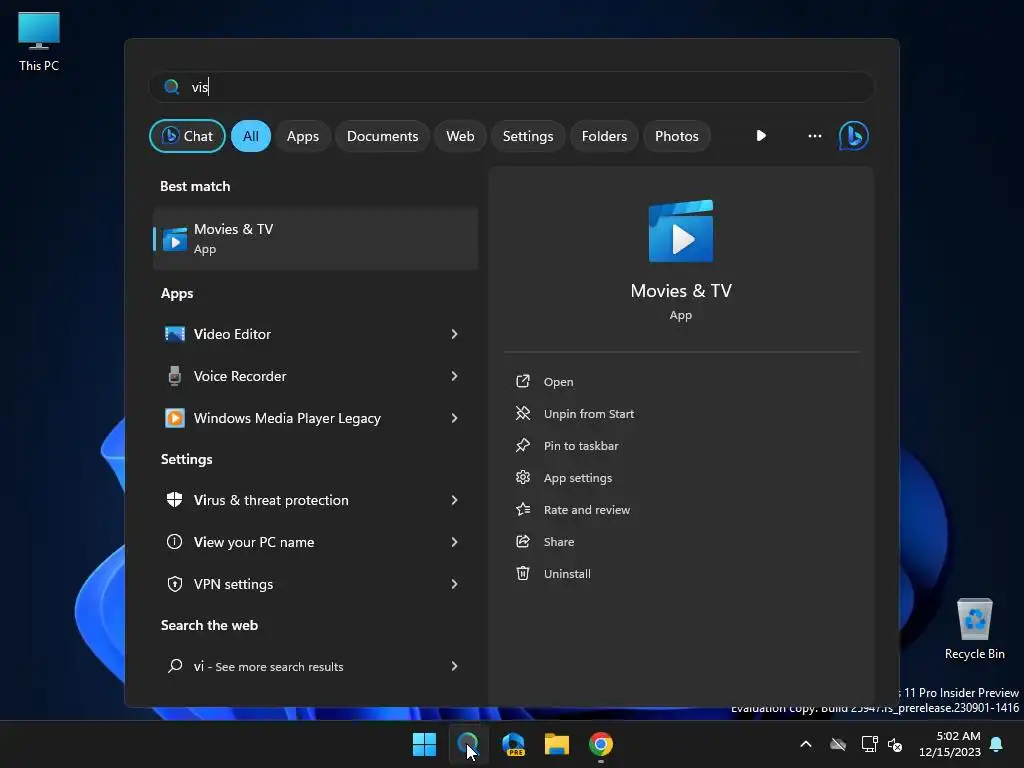Switch to the Apps filter tab
The image size is (1024, 768).
point(302,136)
